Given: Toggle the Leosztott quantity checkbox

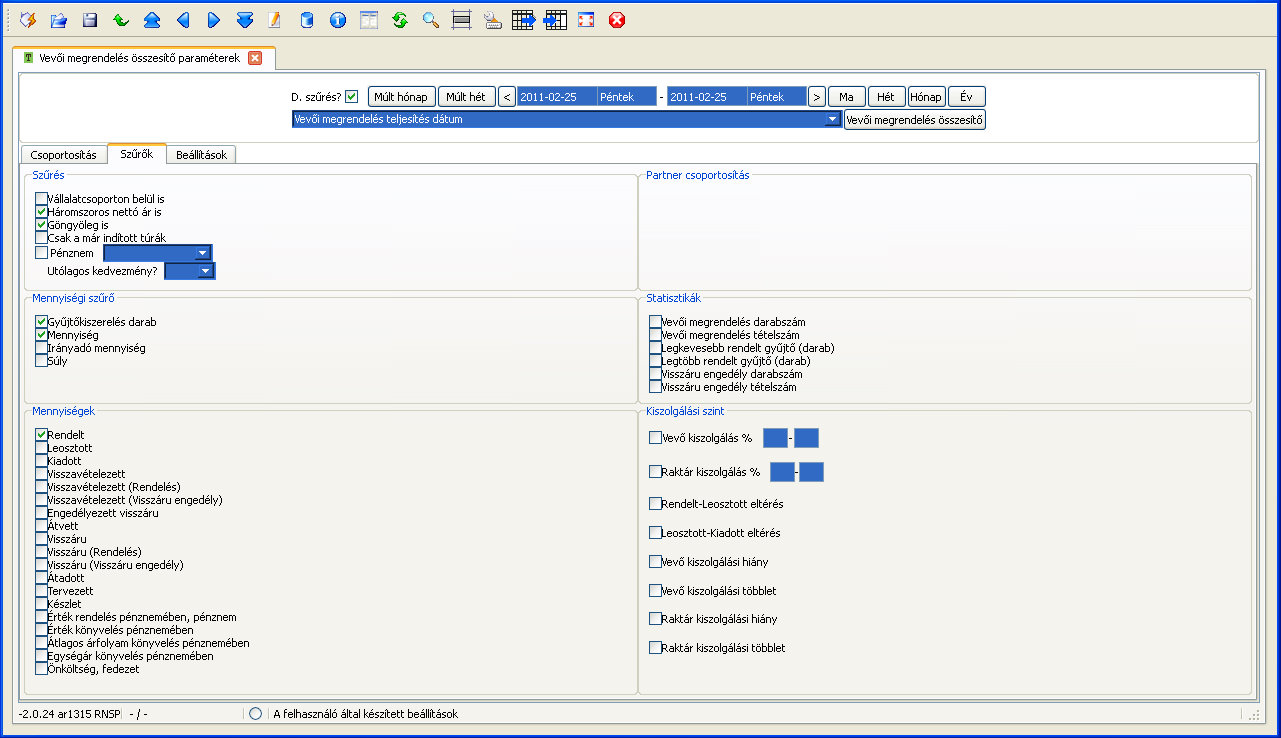Looking at the screenshot, I should [41, 448].
